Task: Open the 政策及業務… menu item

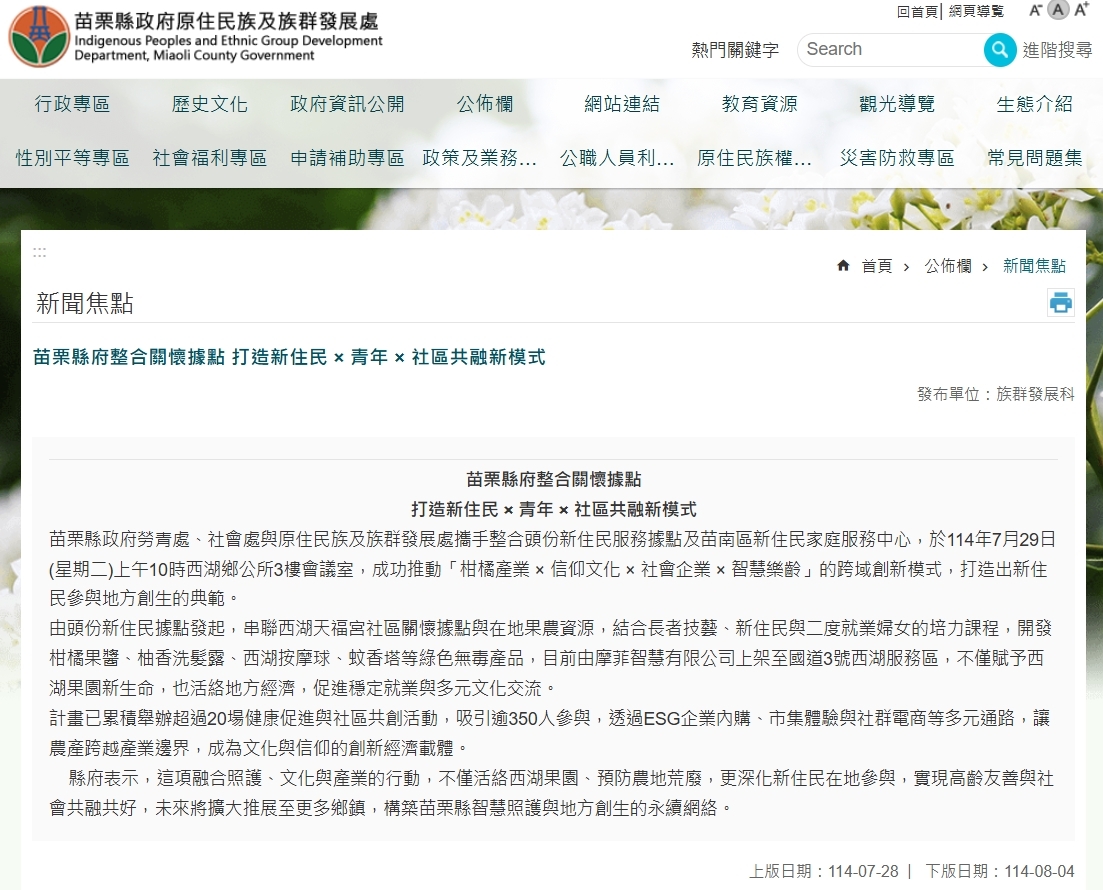Action: (x=480, y=158)
